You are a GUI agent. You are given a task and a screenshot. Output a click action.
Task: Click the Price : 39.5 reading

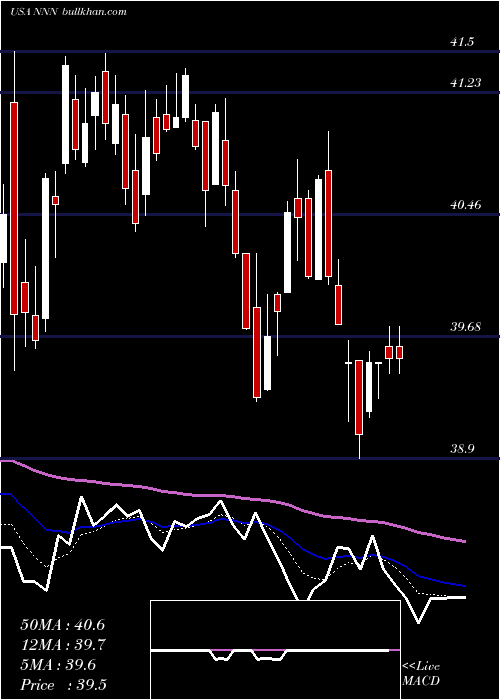point(63,685)
